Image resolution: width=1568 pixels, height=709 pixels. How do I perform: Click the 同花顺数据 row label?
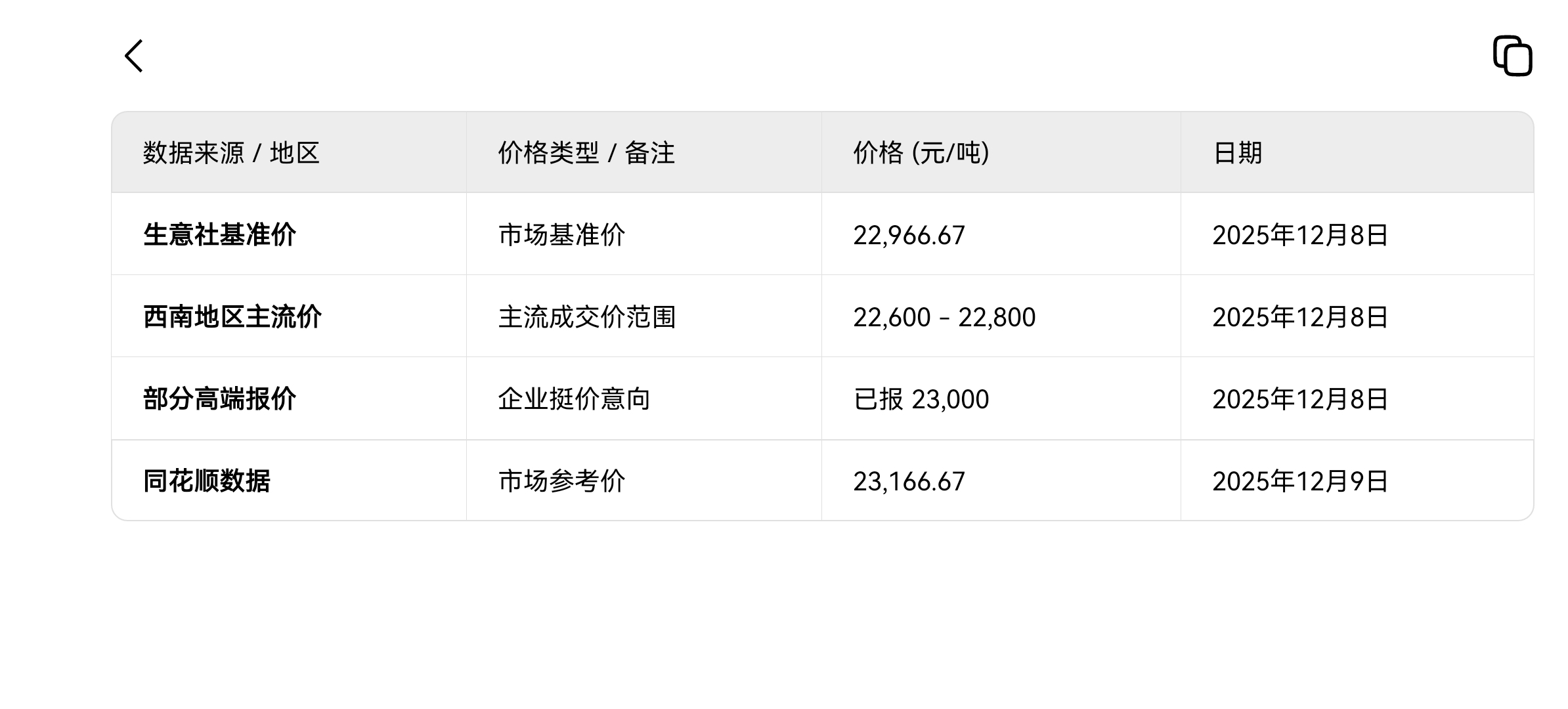207,481
